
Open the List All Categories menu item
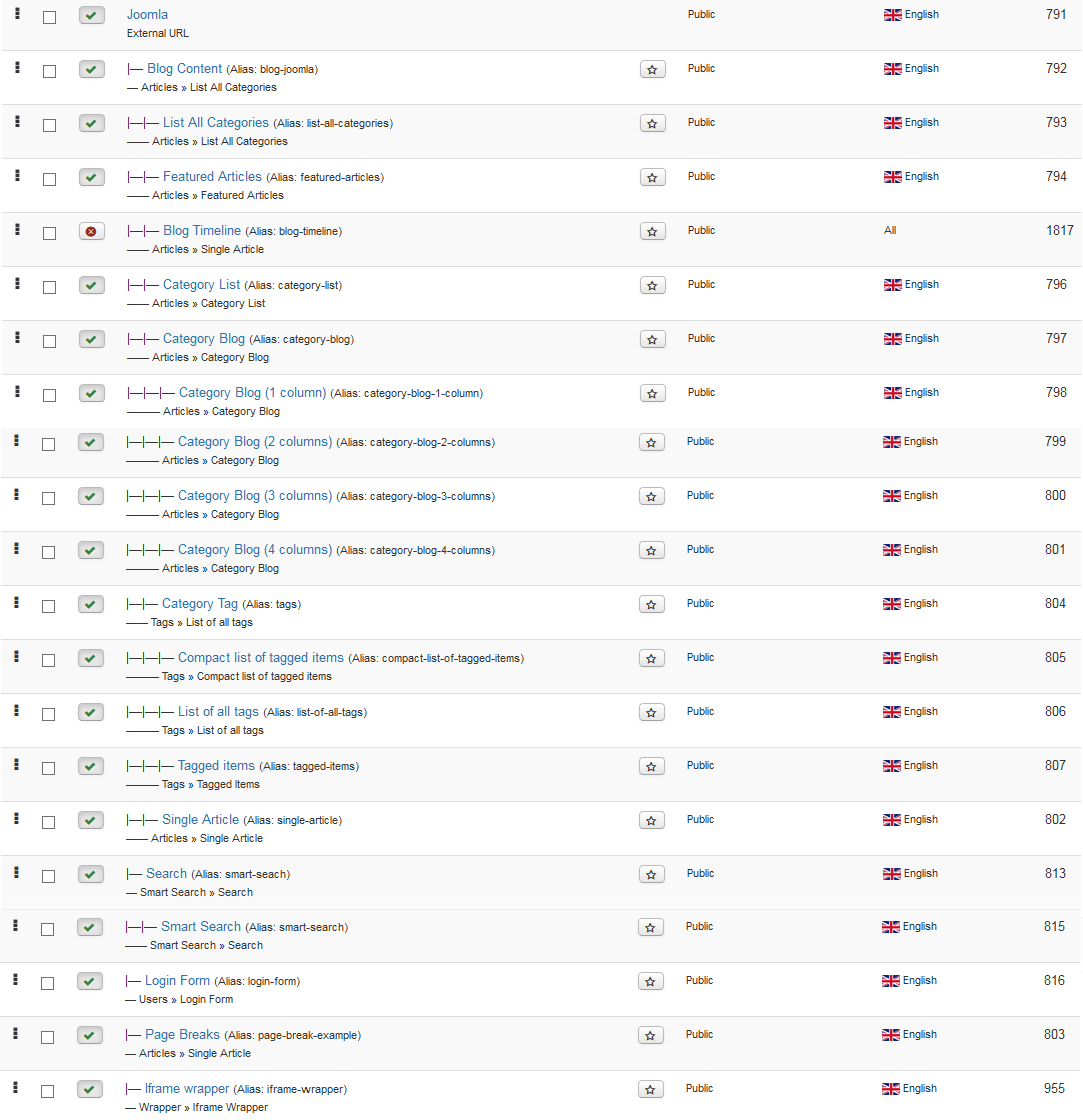click(x=216, y=122)
